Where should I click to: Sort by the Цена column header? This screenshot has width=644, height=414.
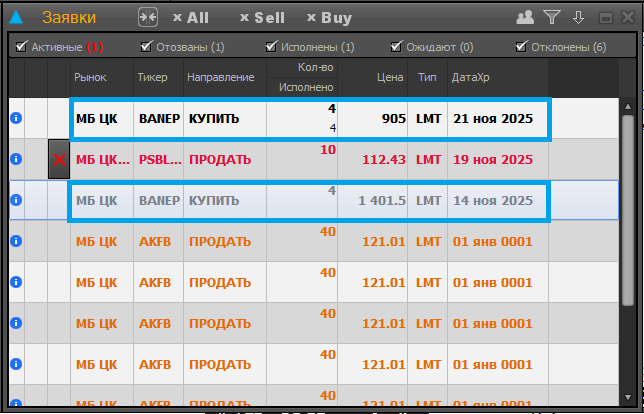coord(373,78)
